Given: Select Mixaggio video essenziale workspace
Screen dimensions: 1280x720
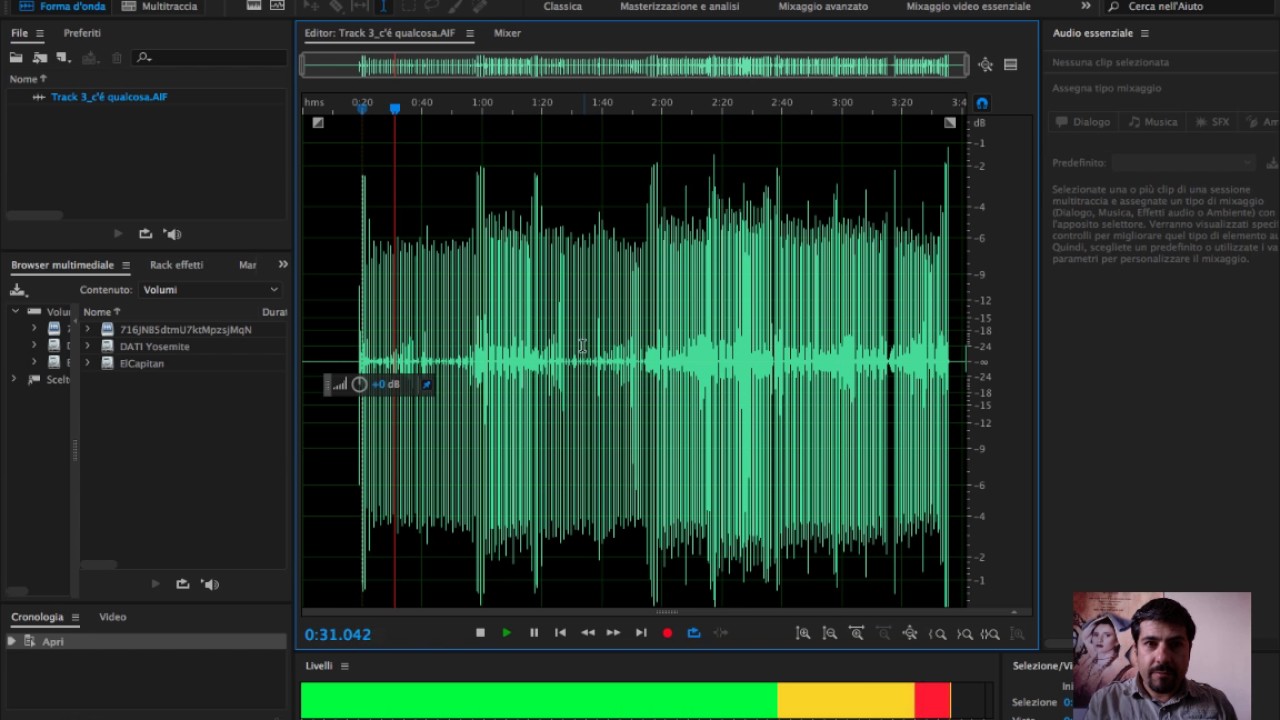Looking at the screenshot, I should [x=968, y=6].
